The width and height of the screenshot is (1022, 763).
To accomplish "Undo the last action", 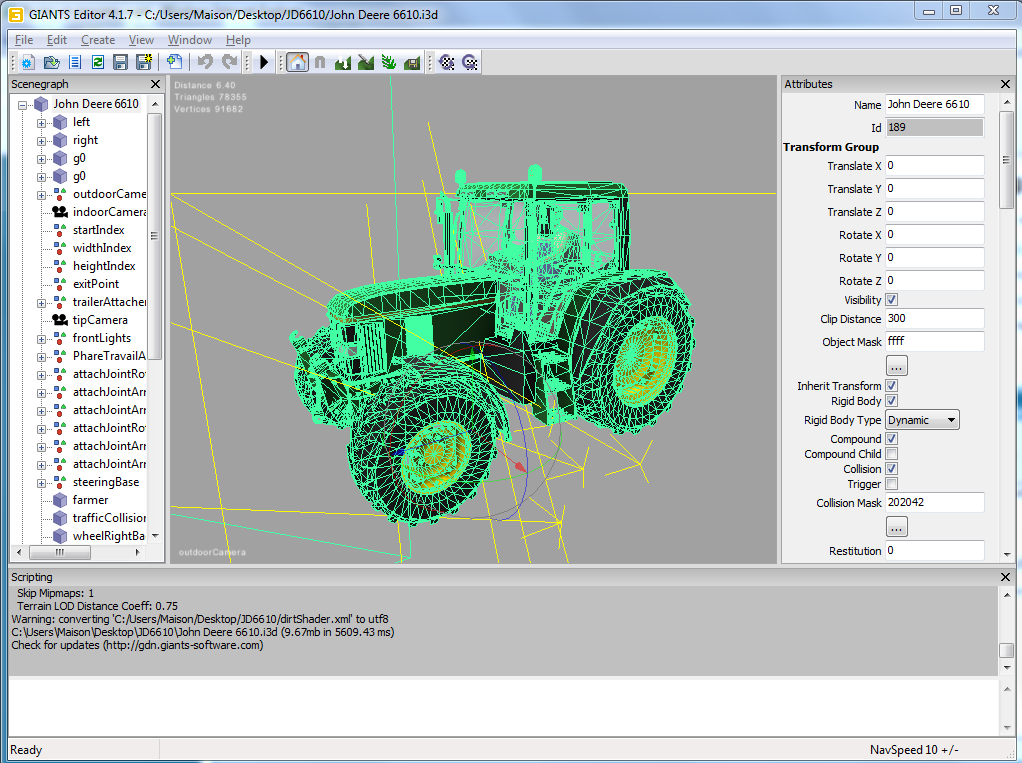I will click(205, 62).
